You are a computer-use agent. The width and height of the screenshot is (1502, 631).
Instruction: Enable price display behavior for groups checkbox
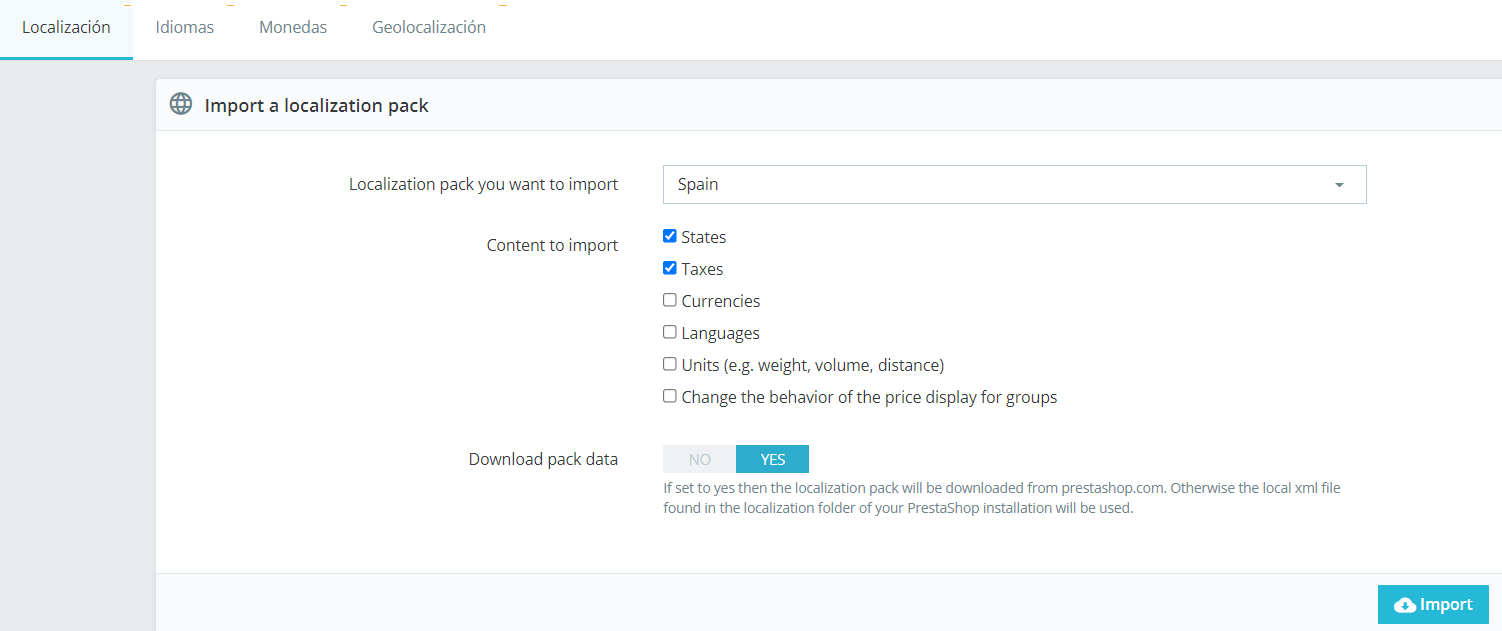click(670, 396)
